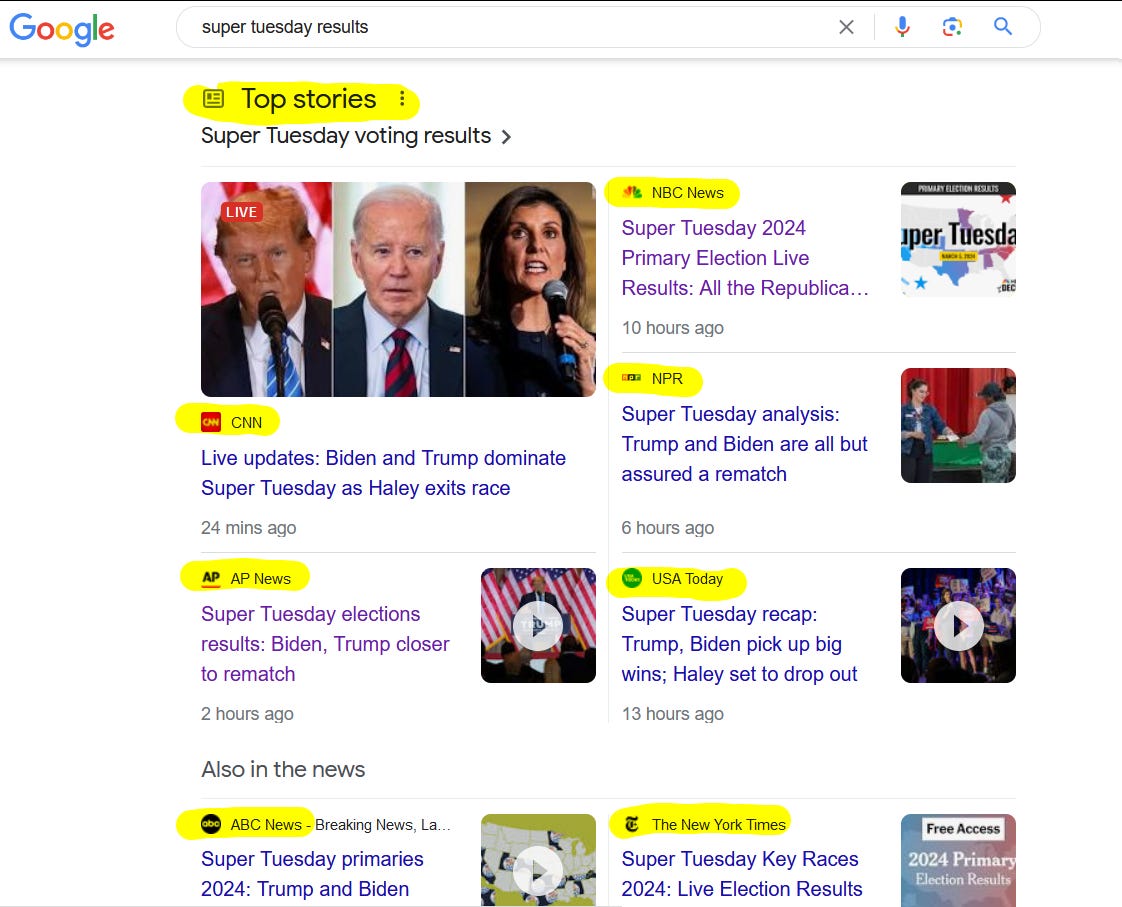Open NPR 'Super Tuesday analysis' story
Screen dimensions: 1122x907
(744, 443)
